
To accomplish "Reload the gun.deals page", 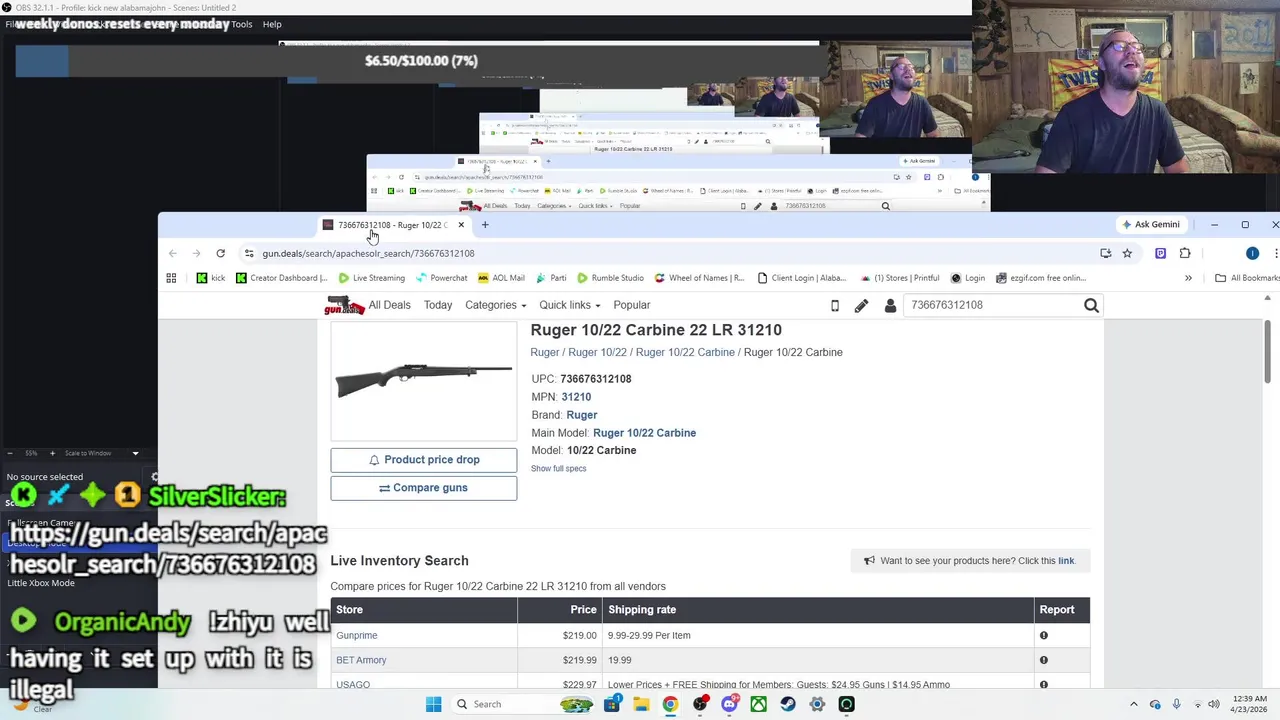I will [x=220, y=253].
